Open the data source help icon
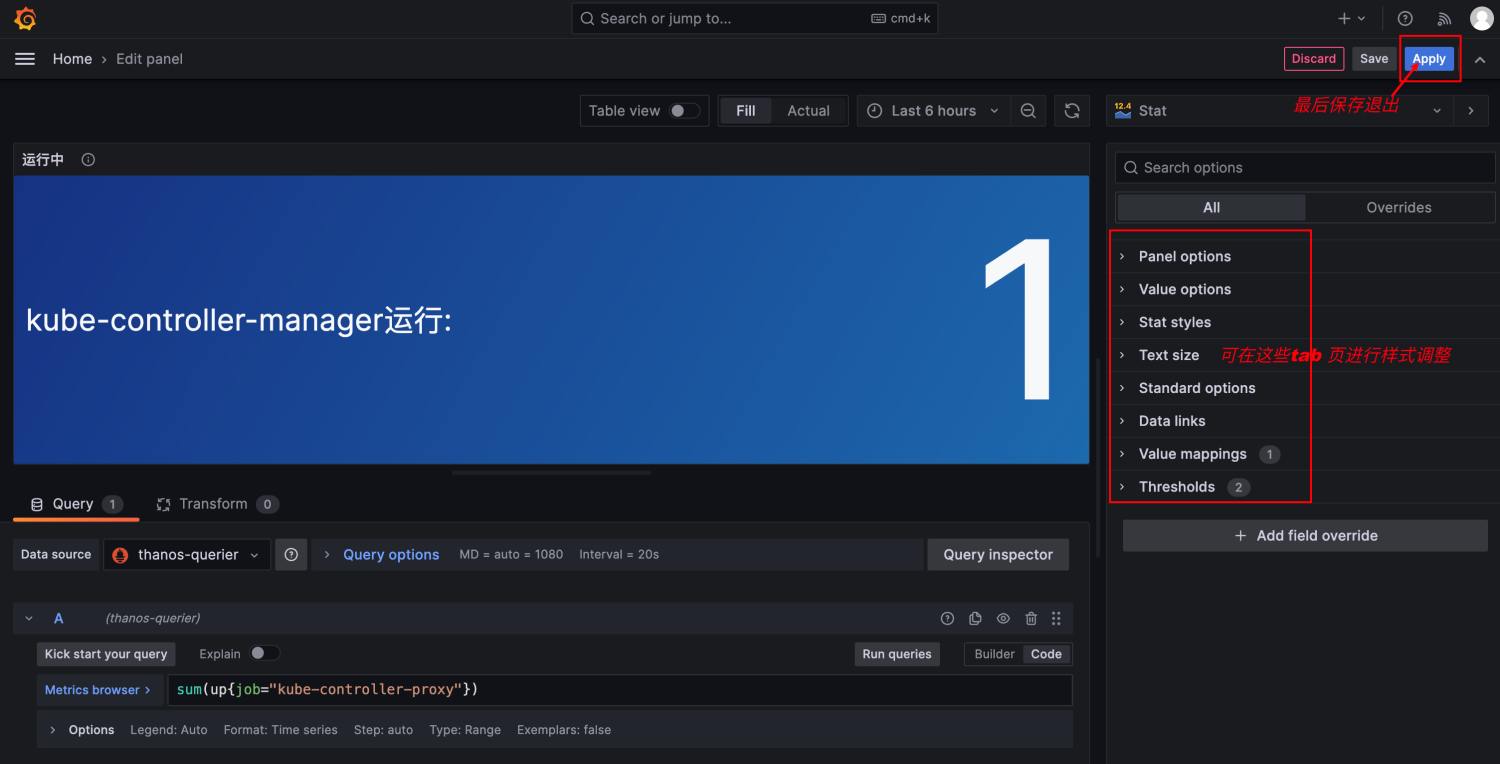1500x764 pixels. (x=291, y=555)
